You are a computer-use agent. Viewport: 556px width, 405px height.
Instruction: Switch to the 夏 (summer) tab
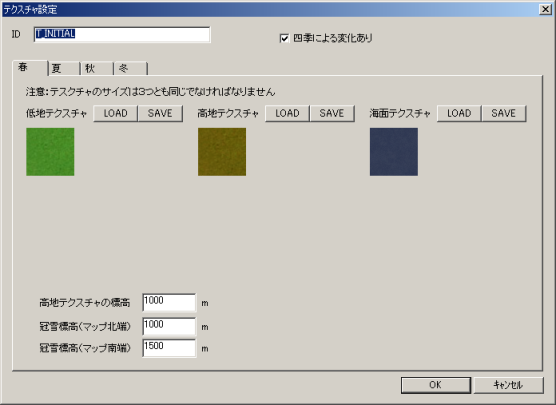point(63,68)
